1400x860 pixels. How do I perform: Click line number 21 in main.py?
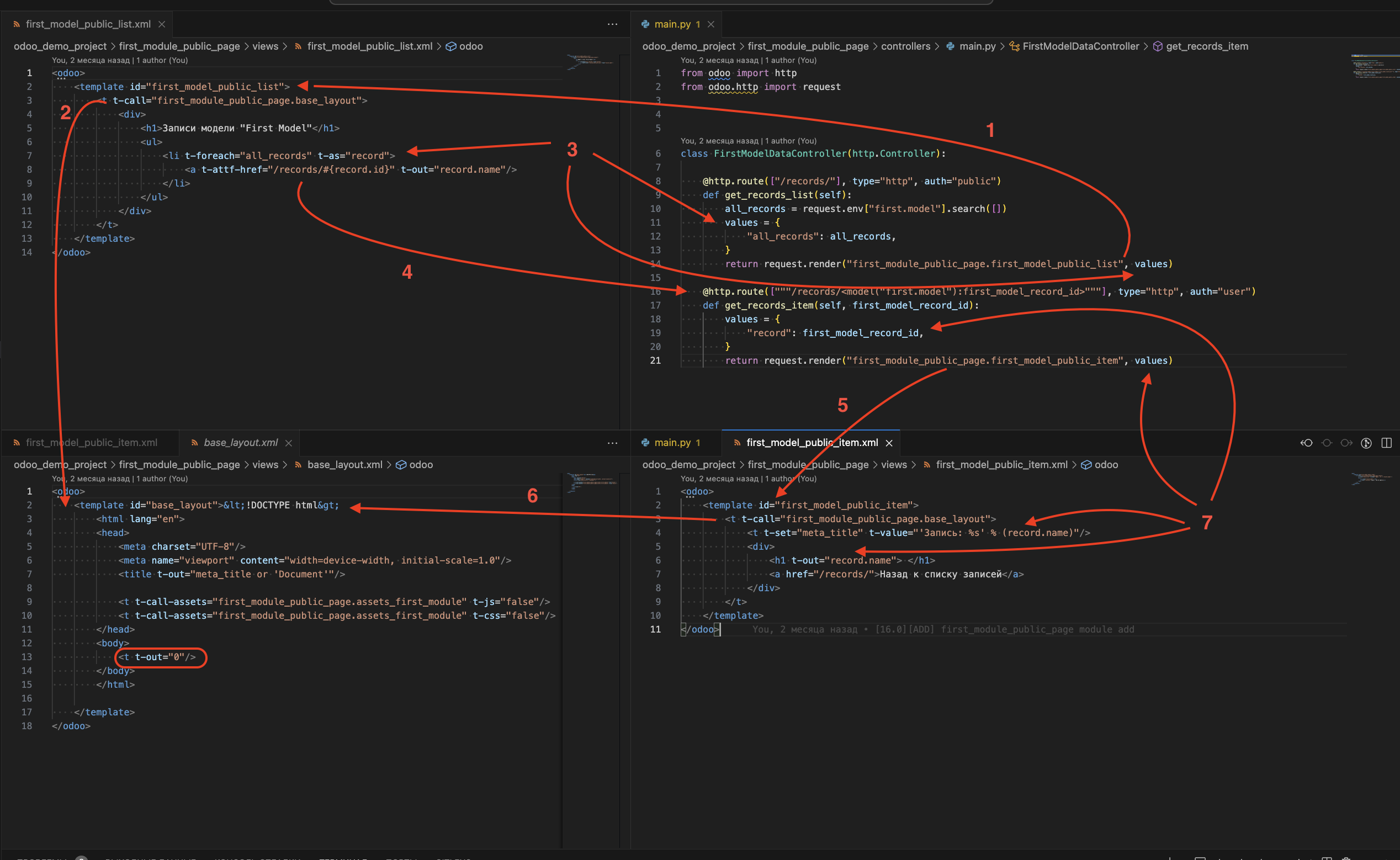655,360
